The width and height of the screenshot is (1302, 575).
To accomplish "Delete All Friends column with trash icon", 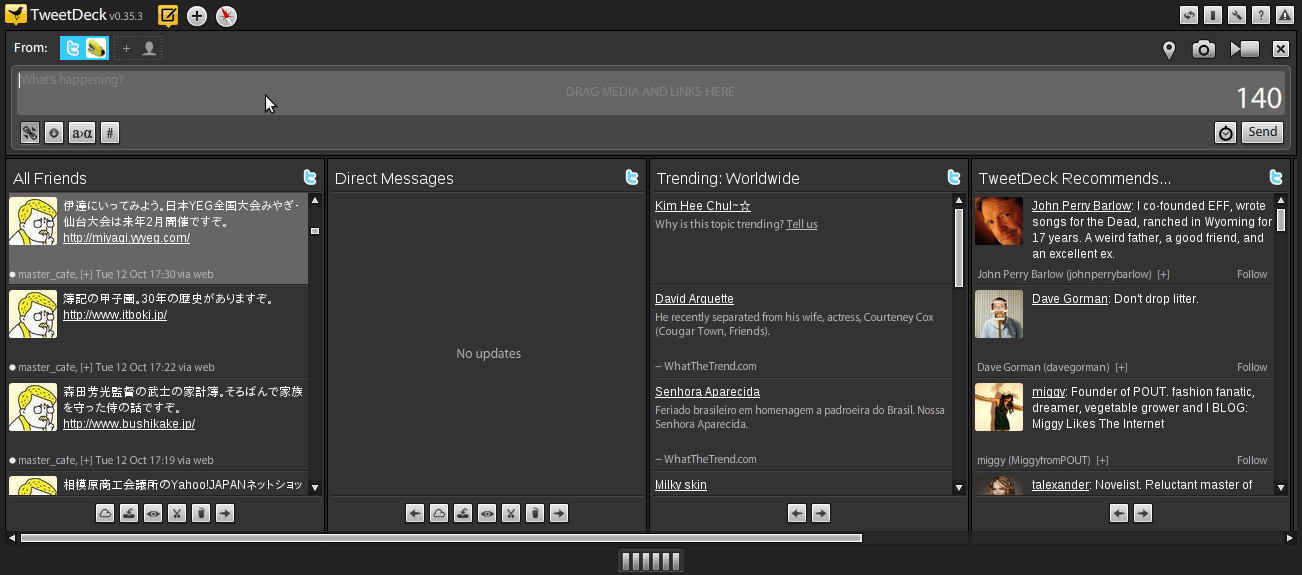I will click(201, 513).
